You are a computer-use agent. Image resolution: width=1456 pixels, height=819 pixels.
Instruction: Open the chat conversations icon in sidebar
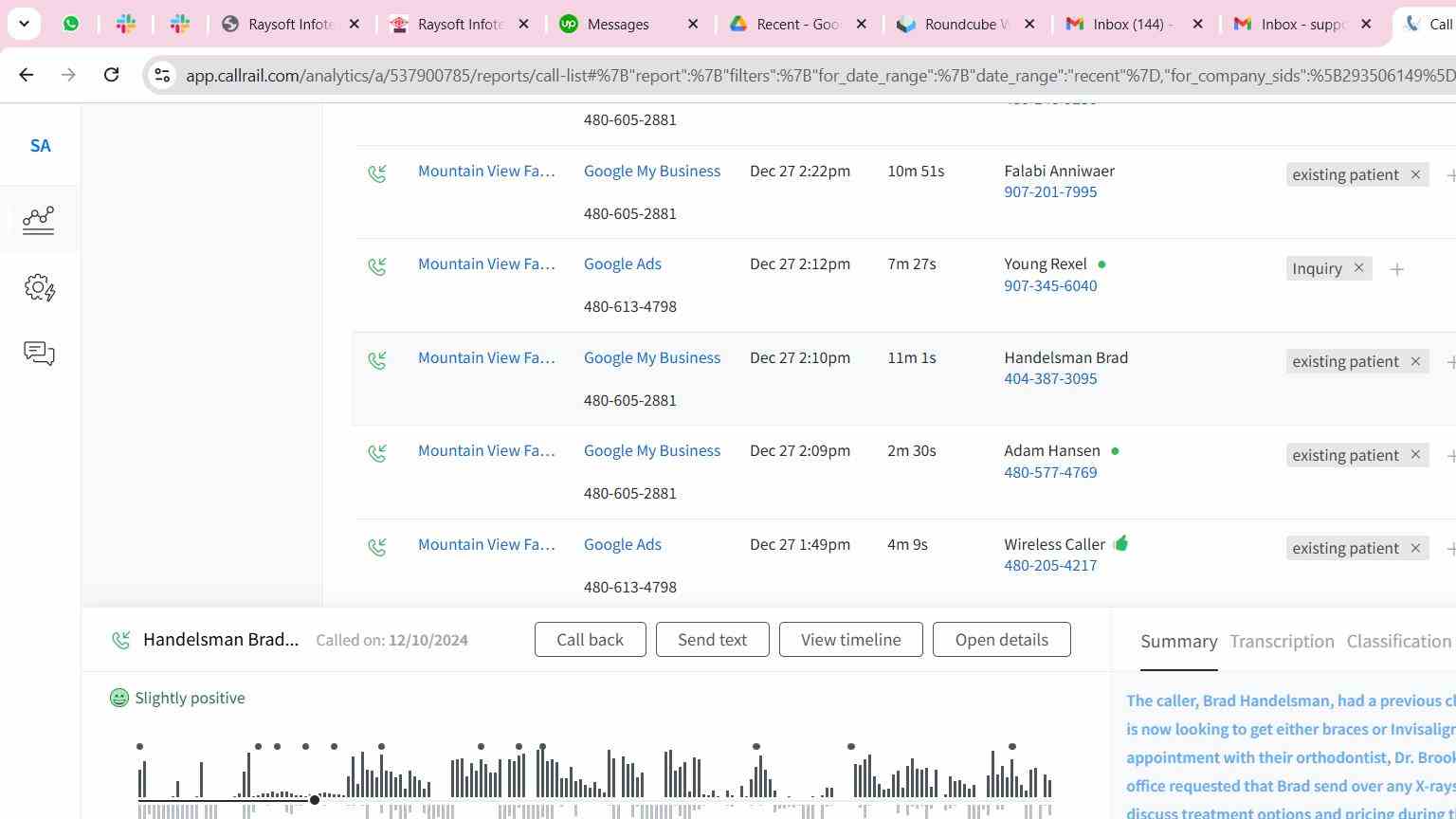click(39, 354)
